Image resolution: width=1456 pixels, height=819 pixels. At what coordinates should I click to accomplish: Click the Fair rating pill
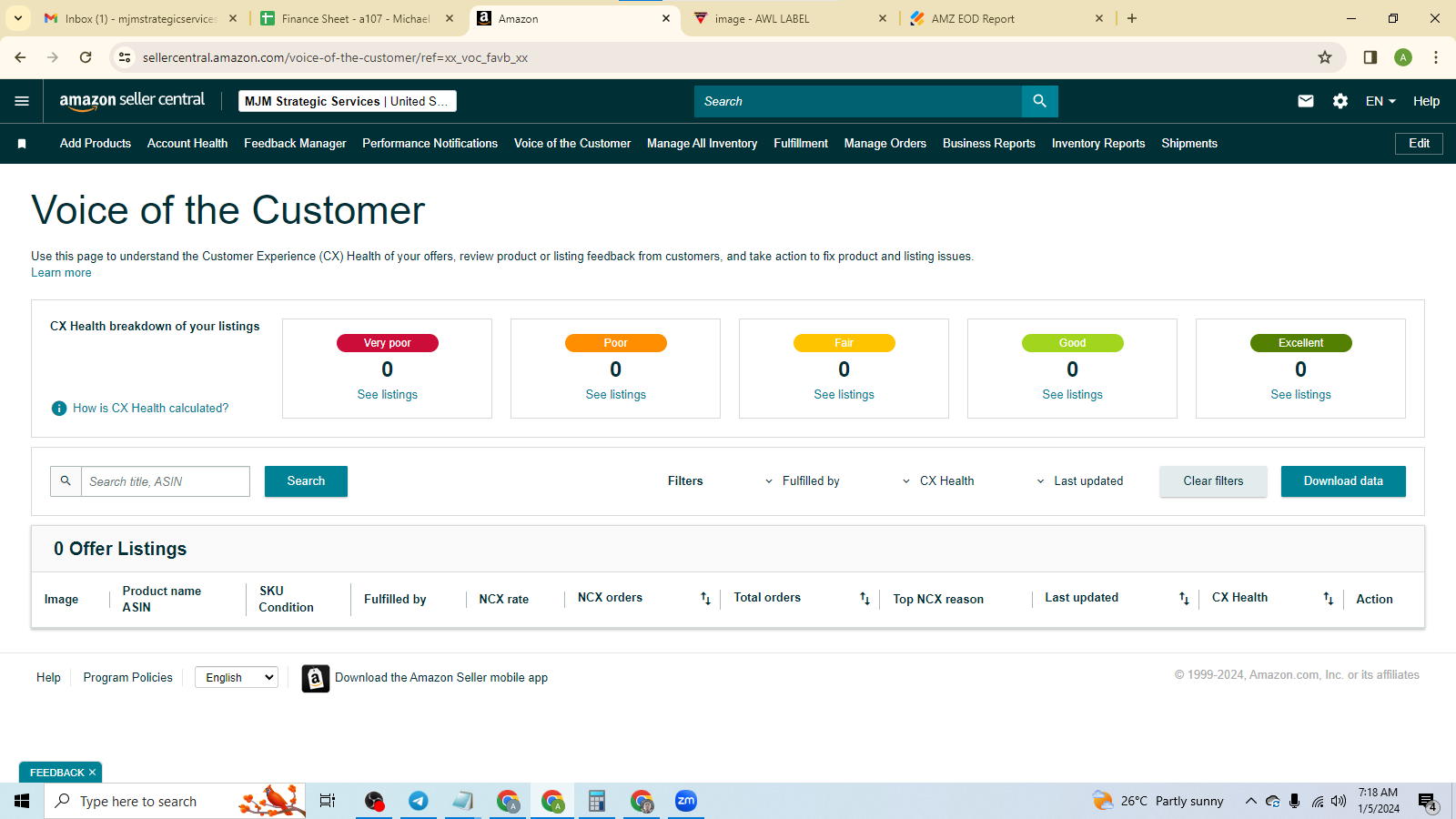[844, 343]
